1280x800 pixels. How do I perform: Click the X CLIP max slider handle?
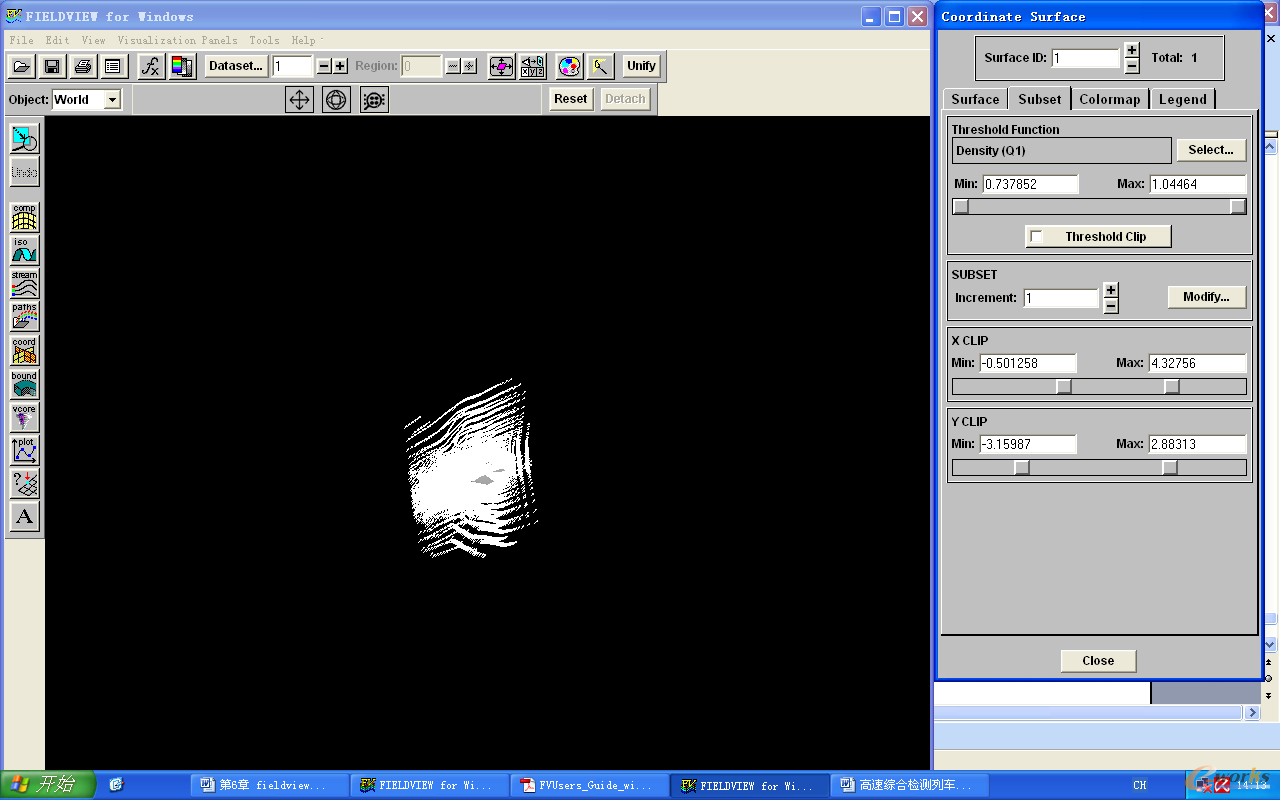coord(1172,387)
